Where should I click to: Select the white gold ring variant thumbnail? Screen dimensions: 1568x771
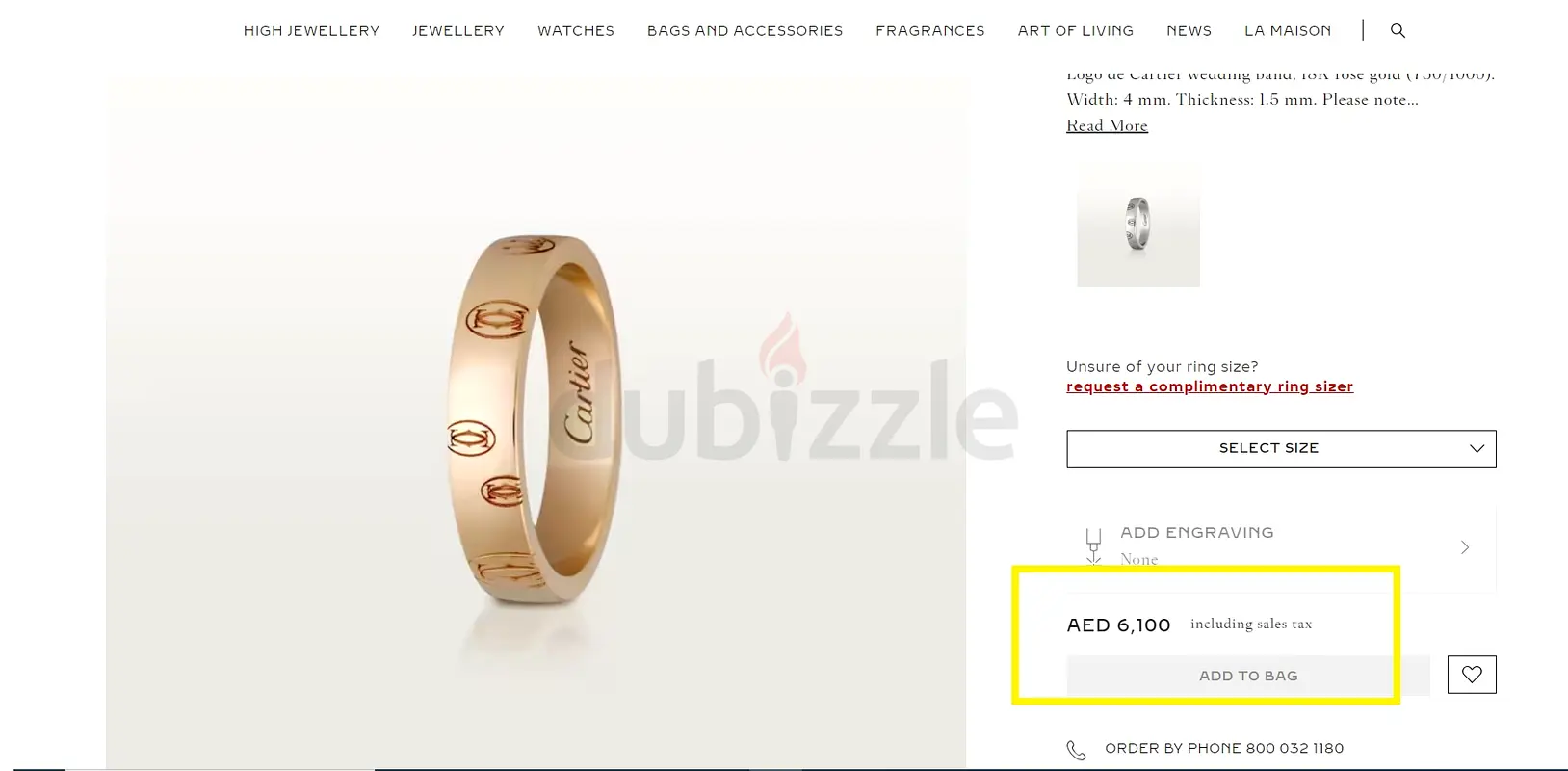[x=1138, y=225]
